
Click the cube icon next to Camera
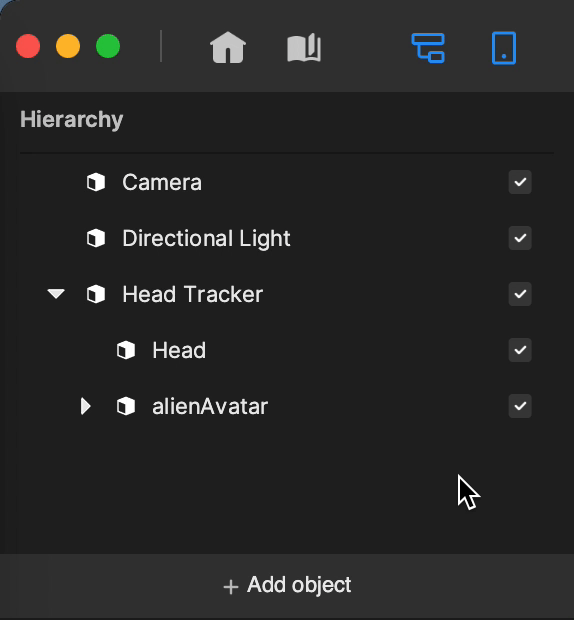(96, 182)
